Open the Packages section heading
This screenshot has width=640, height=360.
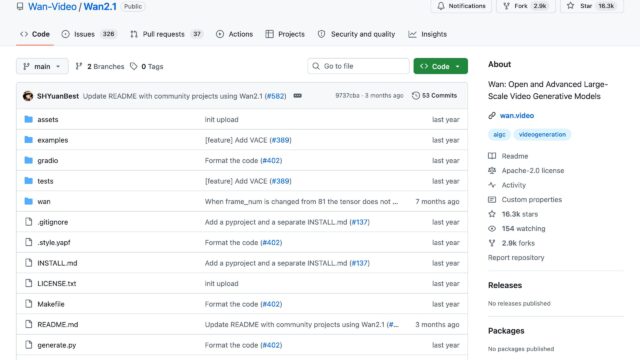point(506,331)
